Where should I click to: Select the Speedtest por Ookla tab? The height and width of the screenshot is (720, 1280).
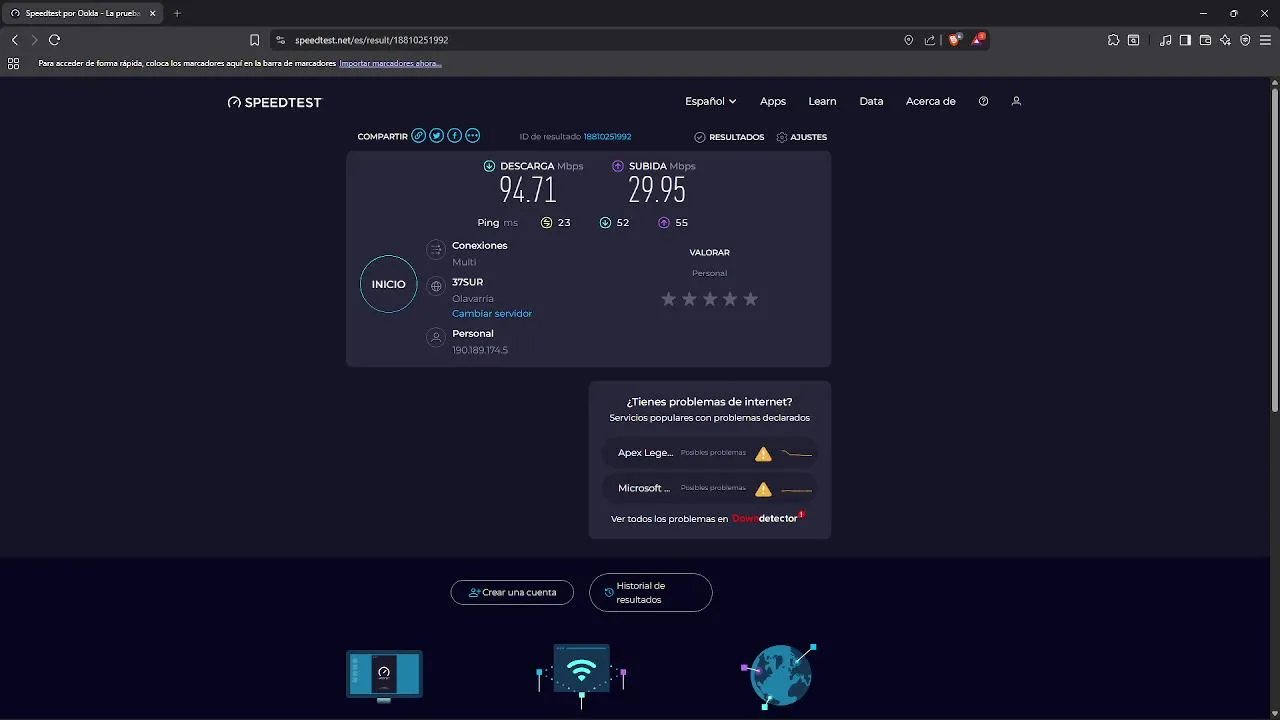pyautogui.click(x=82, y=13)
